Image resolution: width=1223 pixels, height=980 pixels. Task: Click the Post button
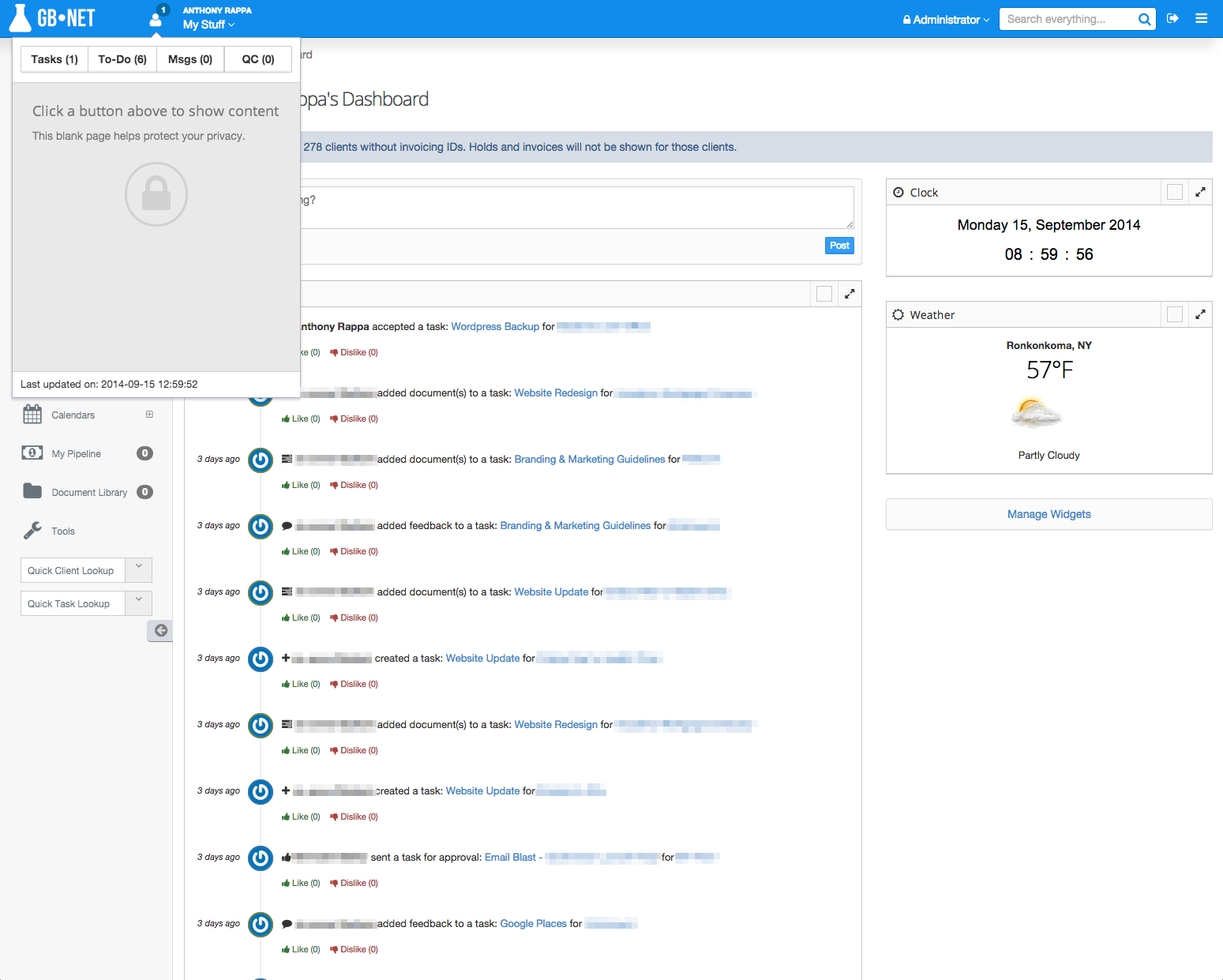tap(839, 246)
